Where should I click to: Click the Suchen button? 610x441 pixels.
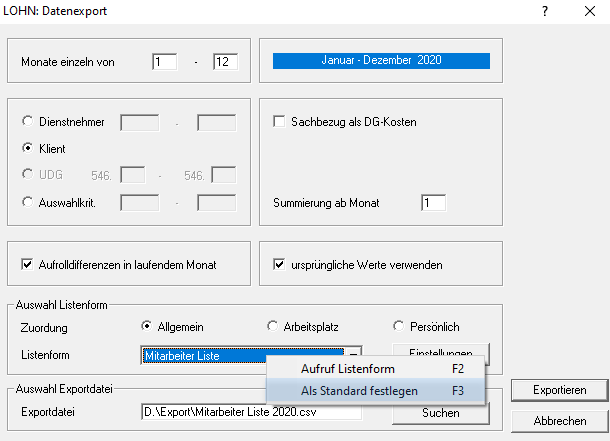pyautogui.click(x=440, y=412)
